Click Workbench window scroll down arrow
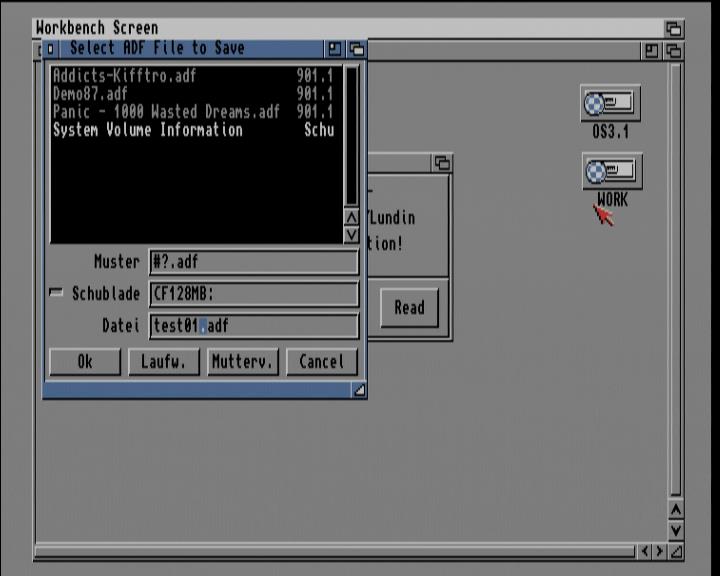The image size is (720, 576). point(675,531)
